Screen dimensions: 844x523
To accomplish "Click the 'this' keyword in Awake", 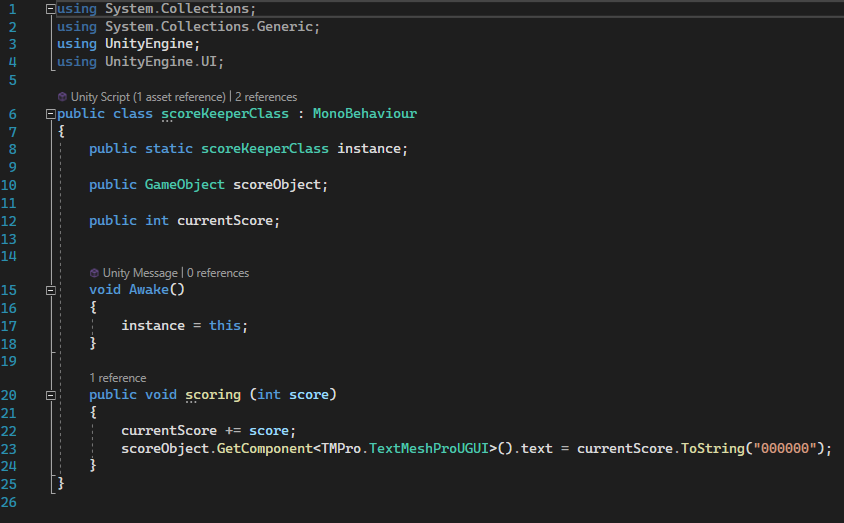I will pos(224,326).
